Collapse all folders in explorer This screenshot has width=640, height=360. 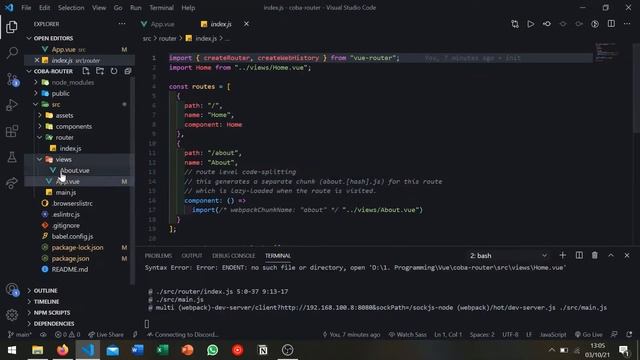[x=128, y=71]
